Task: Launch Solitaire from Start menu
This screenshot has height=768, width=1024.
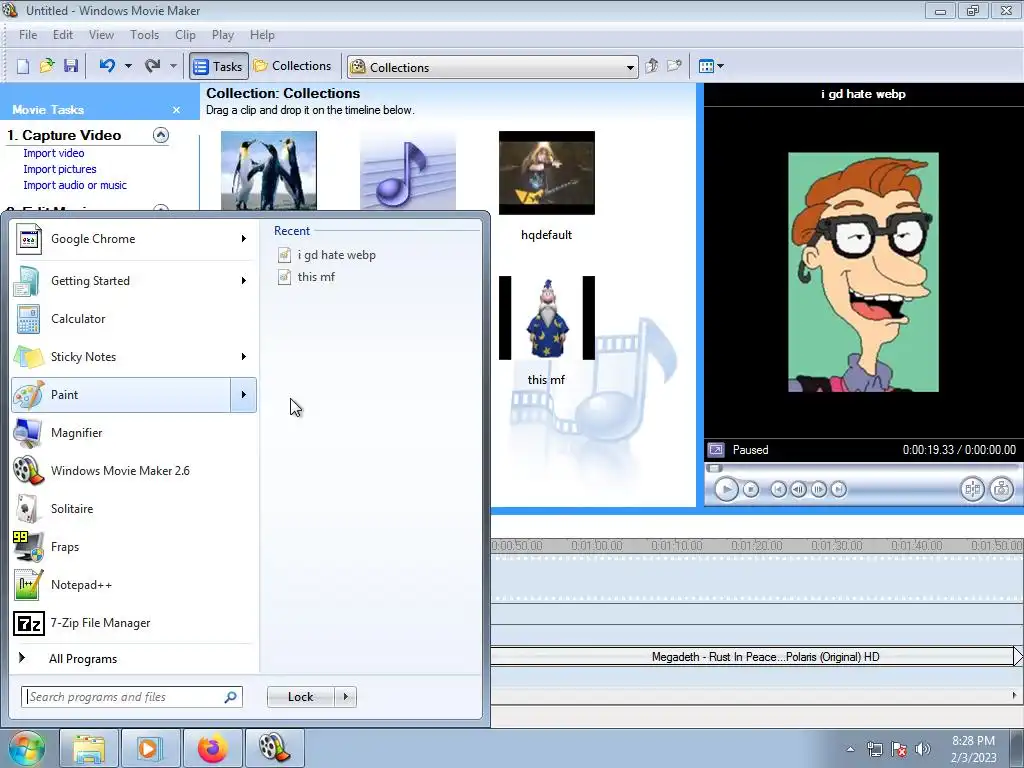Action: pos(134,509)
